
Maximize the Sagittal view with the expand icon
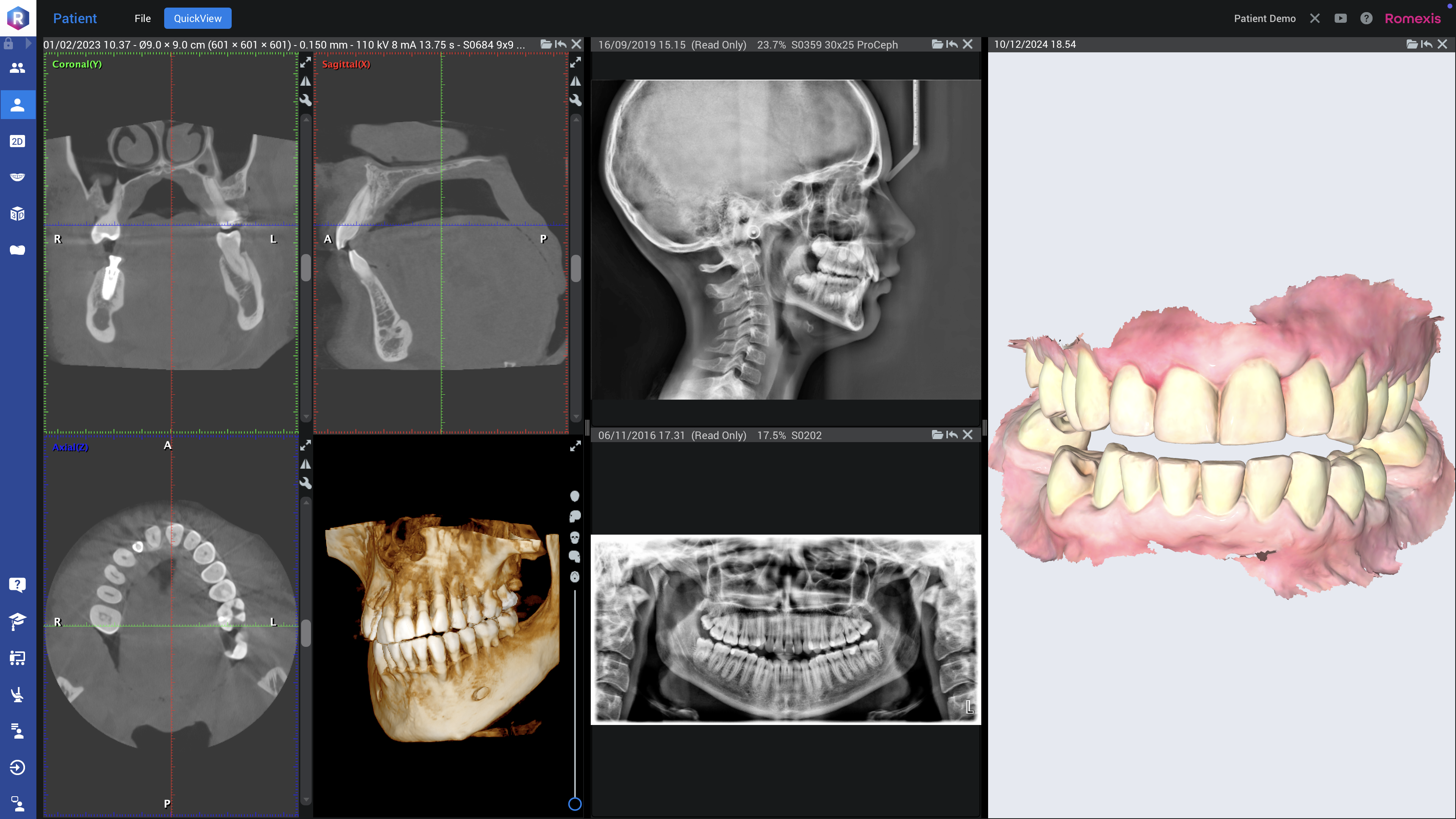click(x=576, y=62)
